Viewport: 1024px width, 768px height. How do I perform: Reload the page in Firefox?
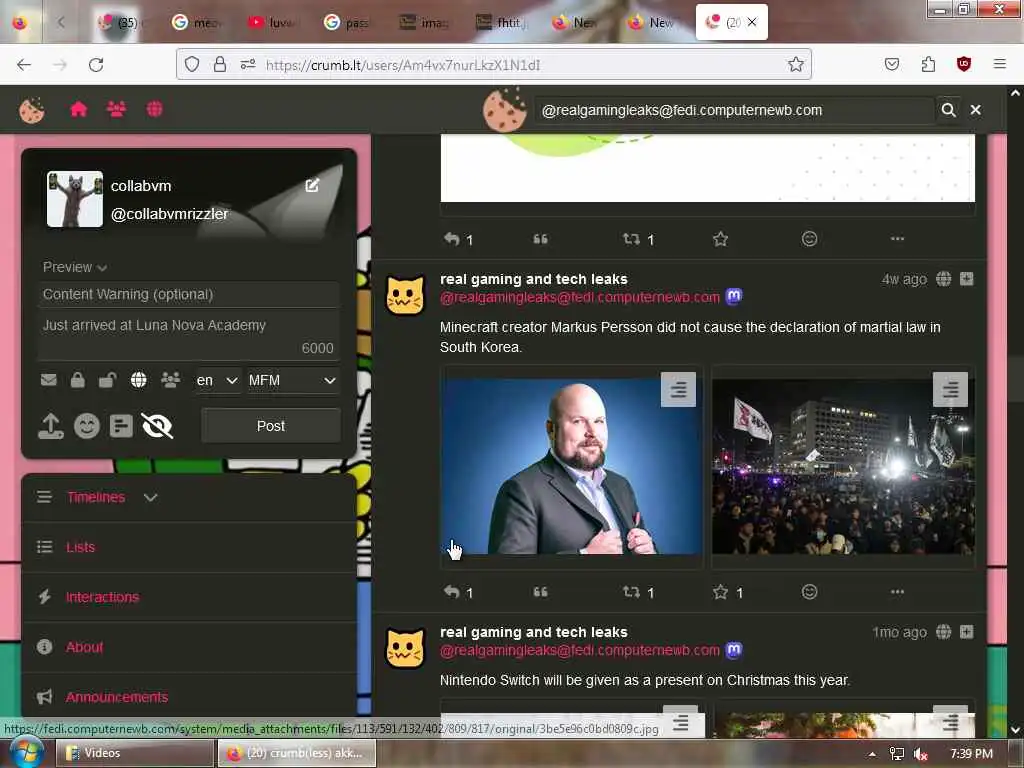96,65
